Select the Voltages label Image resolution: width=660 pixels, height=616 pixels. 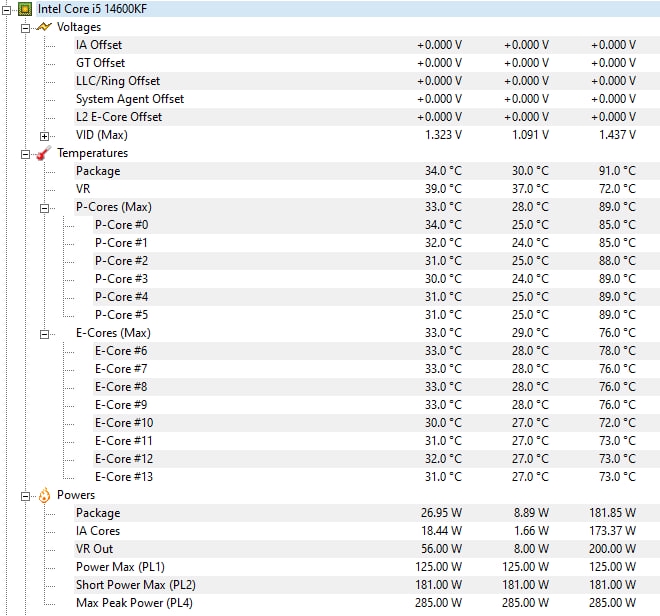pos(79,27)
